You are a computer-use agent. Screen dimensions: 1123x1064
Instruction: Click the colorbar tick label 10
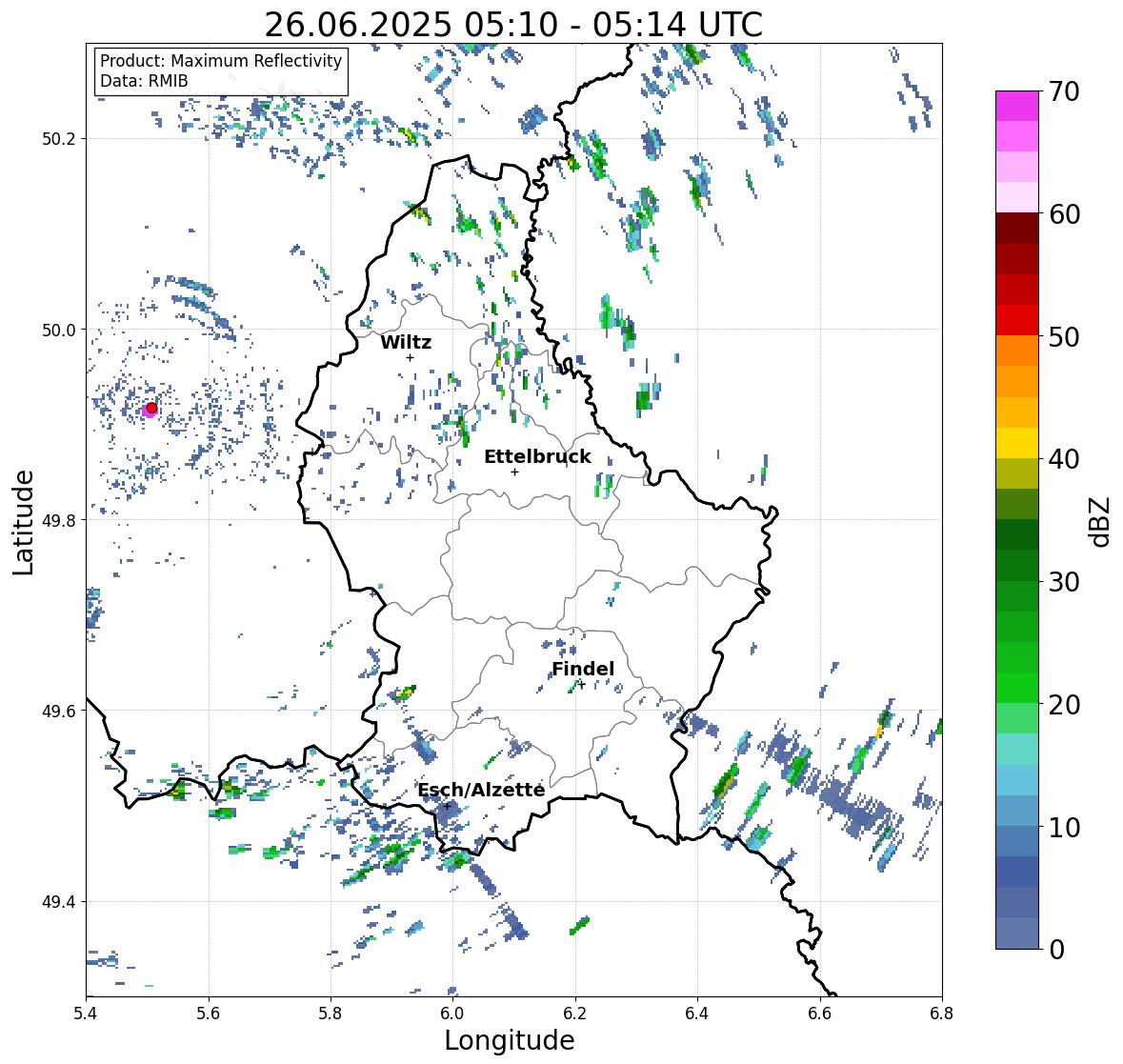pos(1064,827)
